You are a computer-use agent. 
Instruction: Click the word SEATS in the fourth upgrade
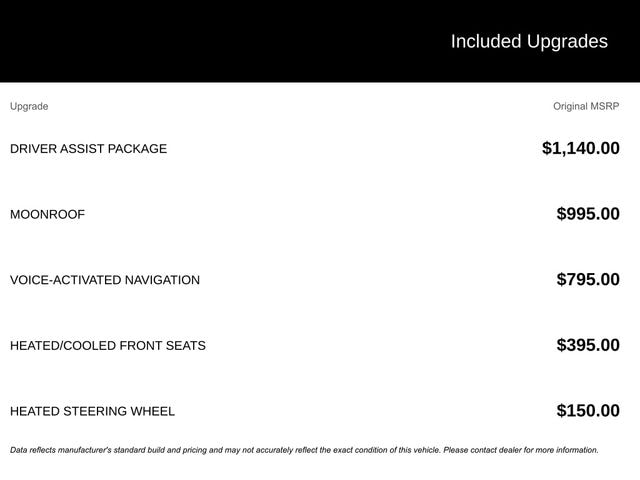click(186, 346)
